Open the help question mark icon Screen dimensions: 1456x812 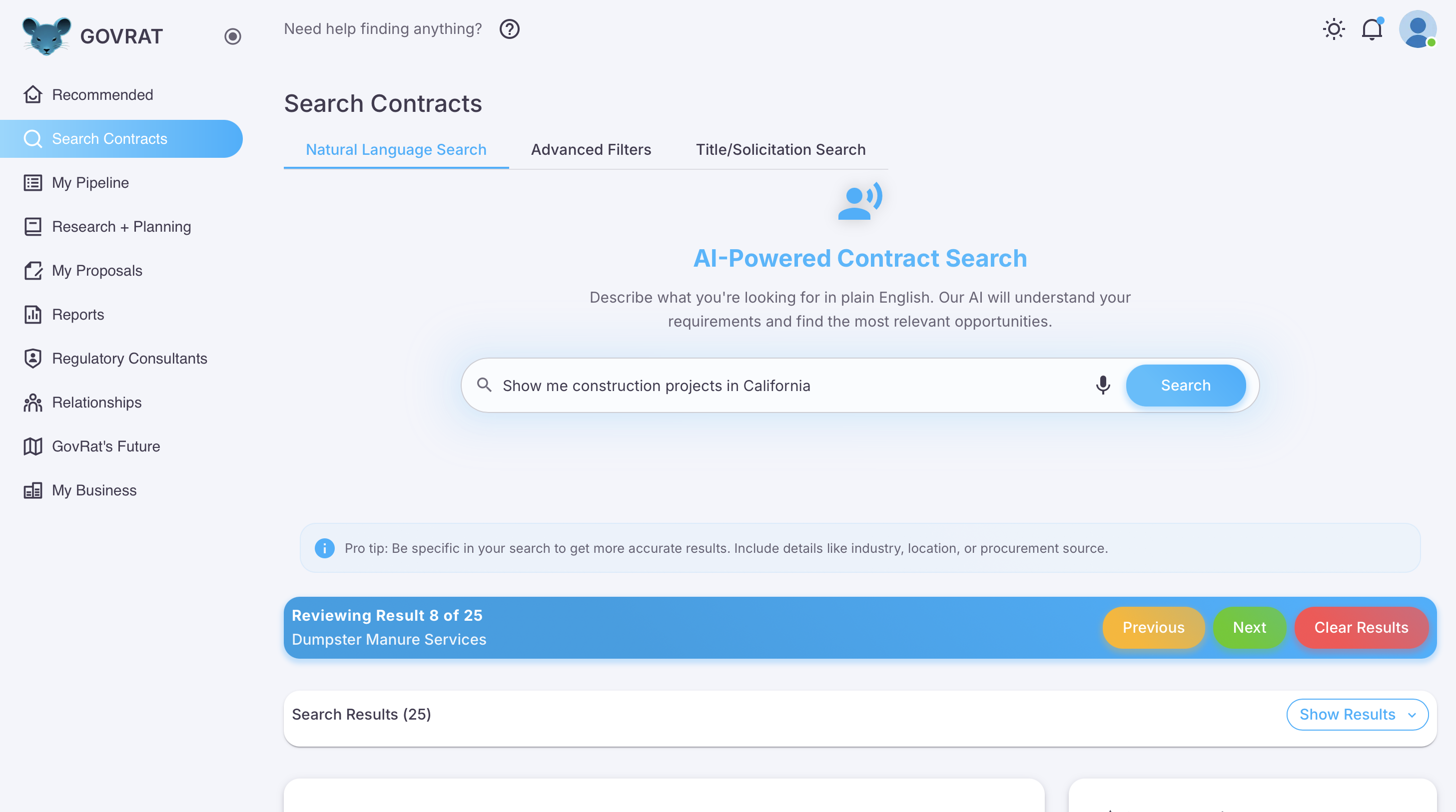pyautogui.click(x=509, y=29)
